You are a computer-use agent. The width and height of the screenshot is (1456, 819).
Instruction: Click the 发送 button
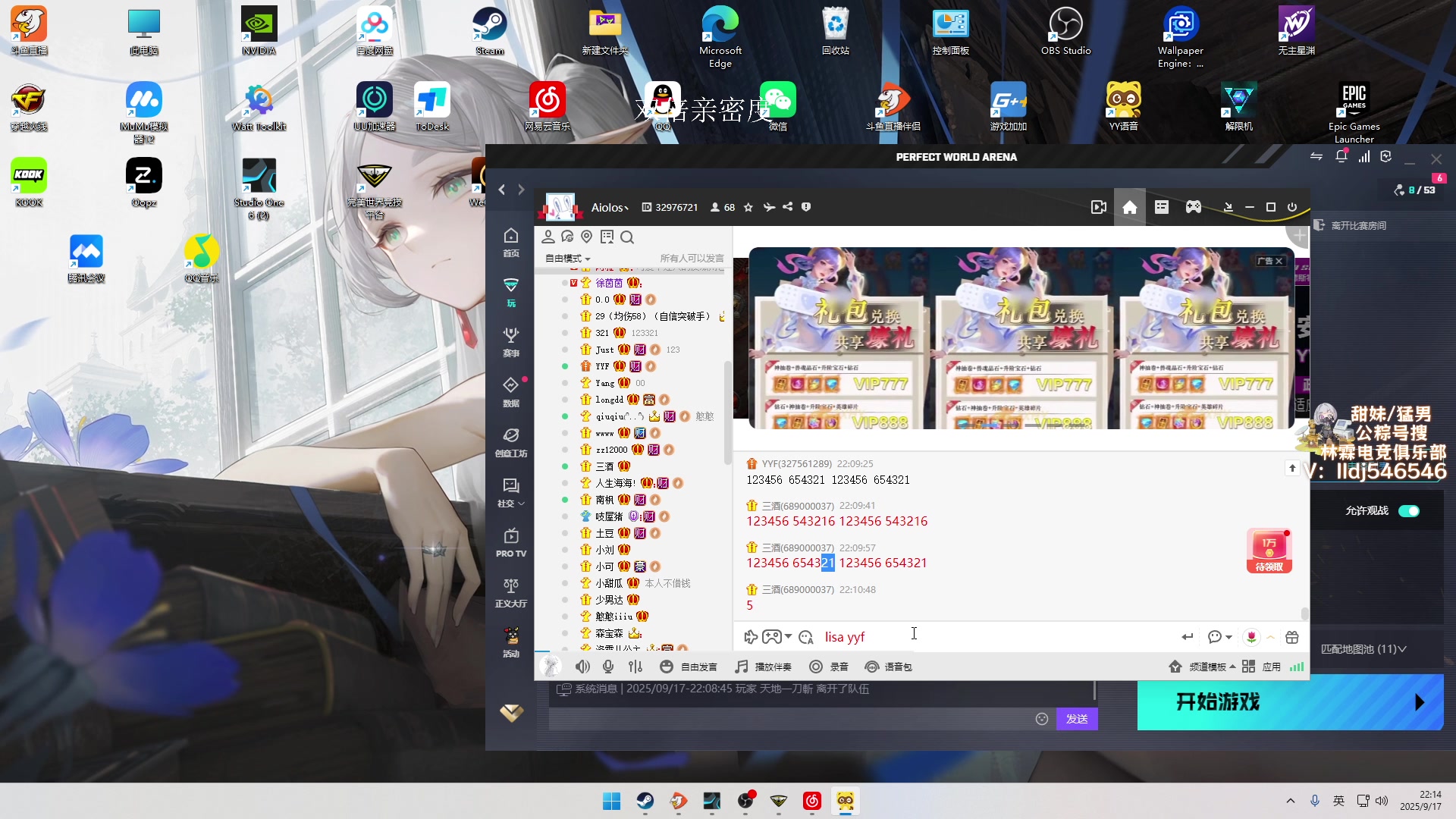coord(1077,719)
